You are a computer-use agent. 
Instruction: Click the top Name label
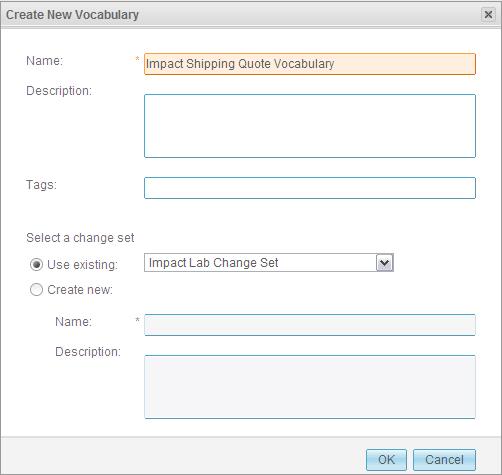(x=44, y=61)
